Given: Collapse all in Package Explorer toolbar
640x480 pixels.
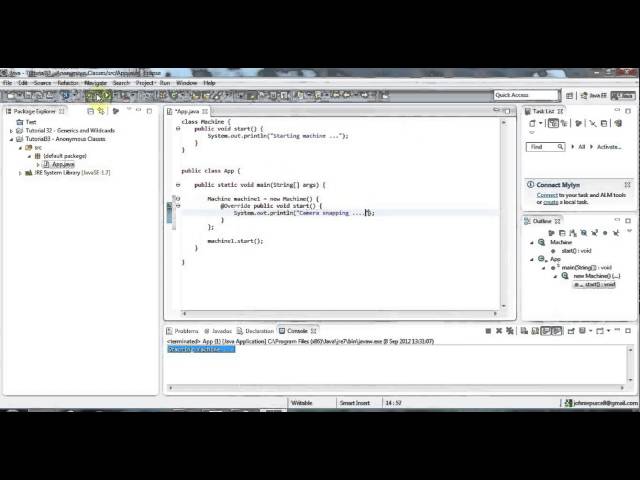Looking at the screenshot, I should click(x=91, y=111).
